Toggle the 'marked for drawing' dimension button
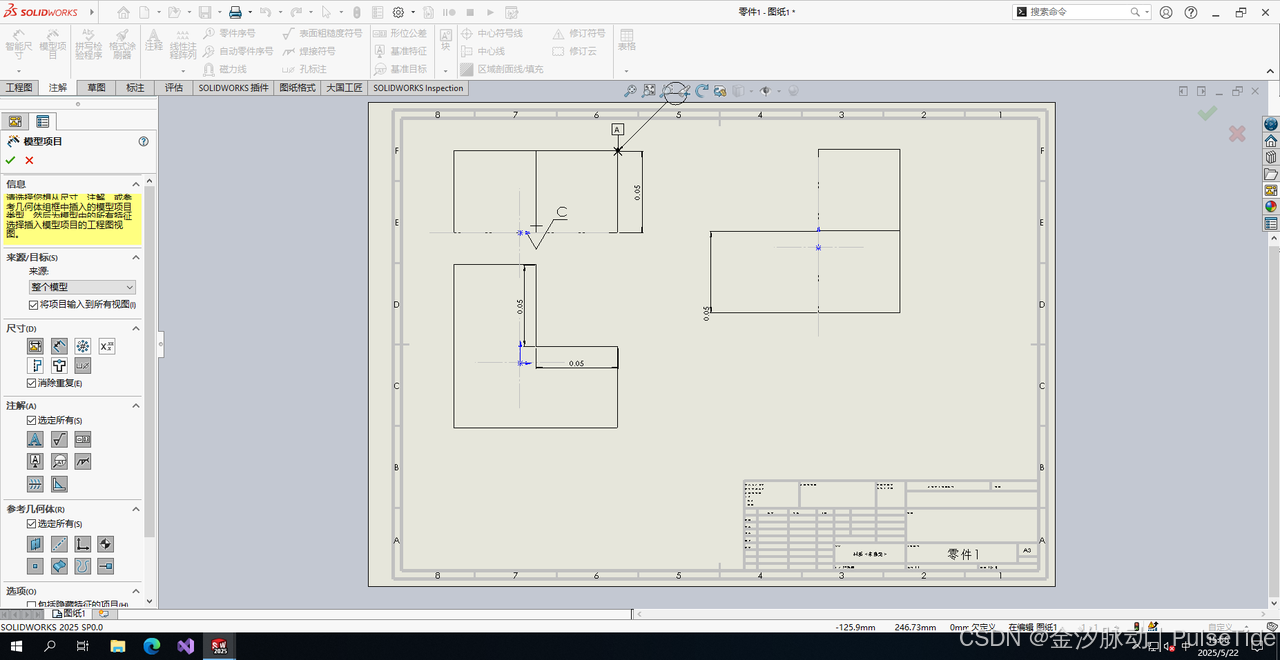 pos(35,346)
